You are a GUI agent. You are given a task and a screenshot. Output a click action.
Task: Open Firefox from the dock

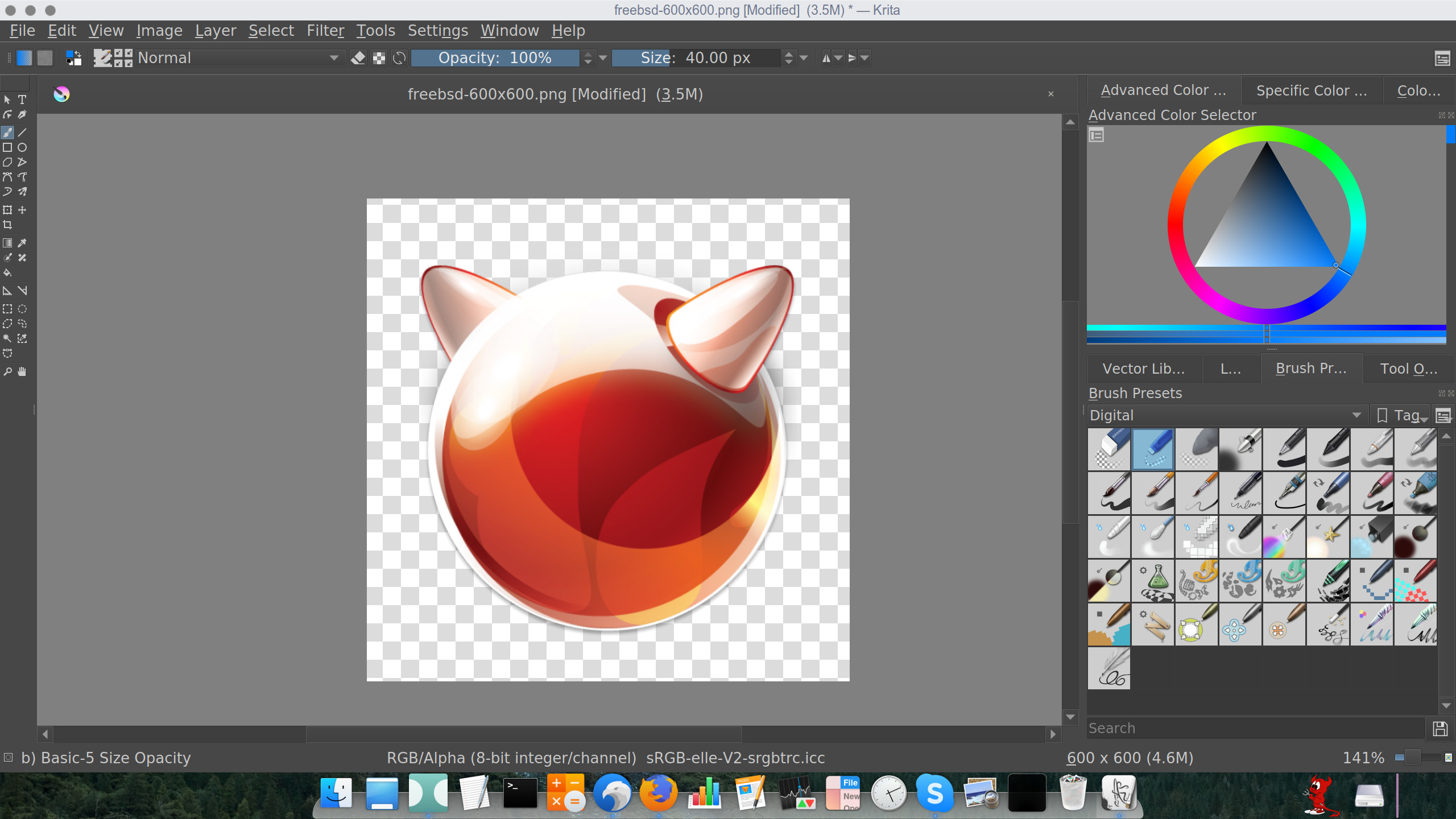(659, 792)
